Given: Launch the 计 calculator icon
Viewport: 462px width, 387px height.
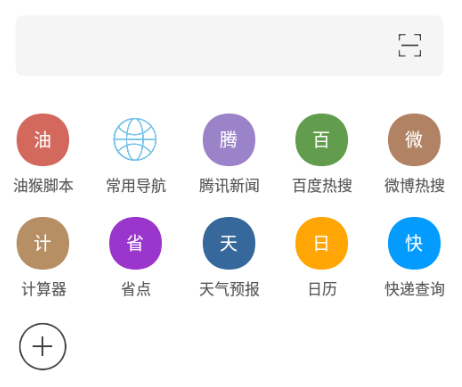Looking at the screenshot, I should coord(43,243).
